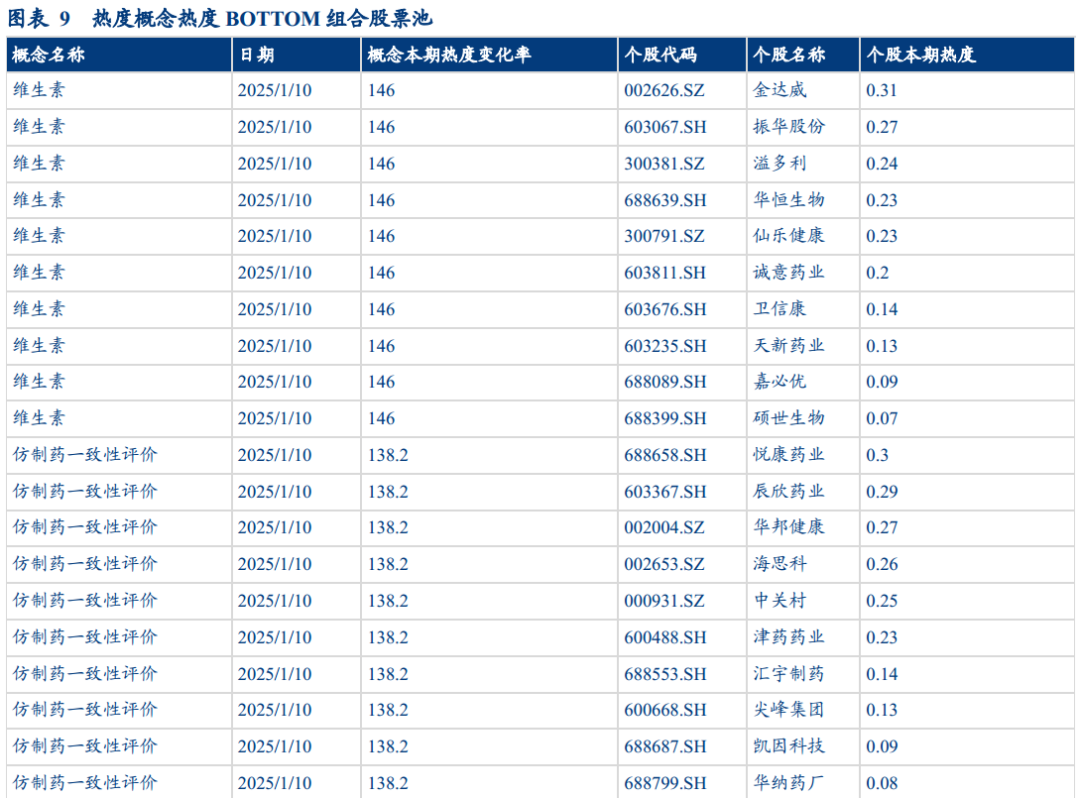Screen dimensions: 1080x798
Task: Click stock name 华恒生物
Action: click(789, 199)
